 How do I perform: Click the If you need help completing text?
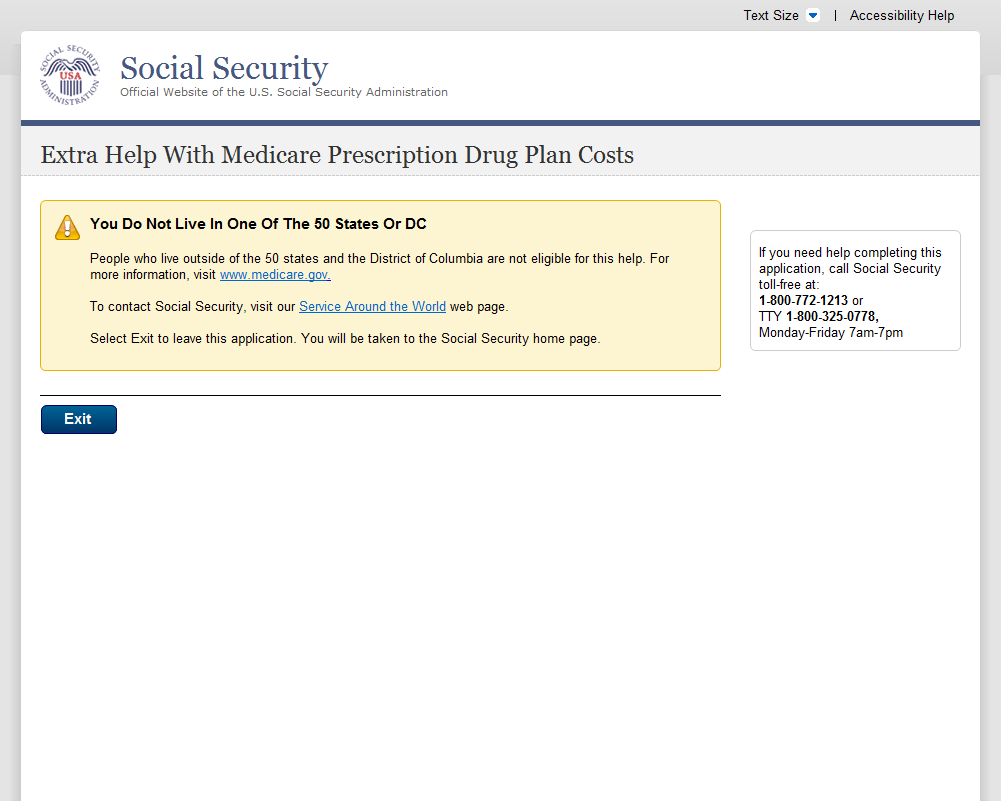(850, 253)
